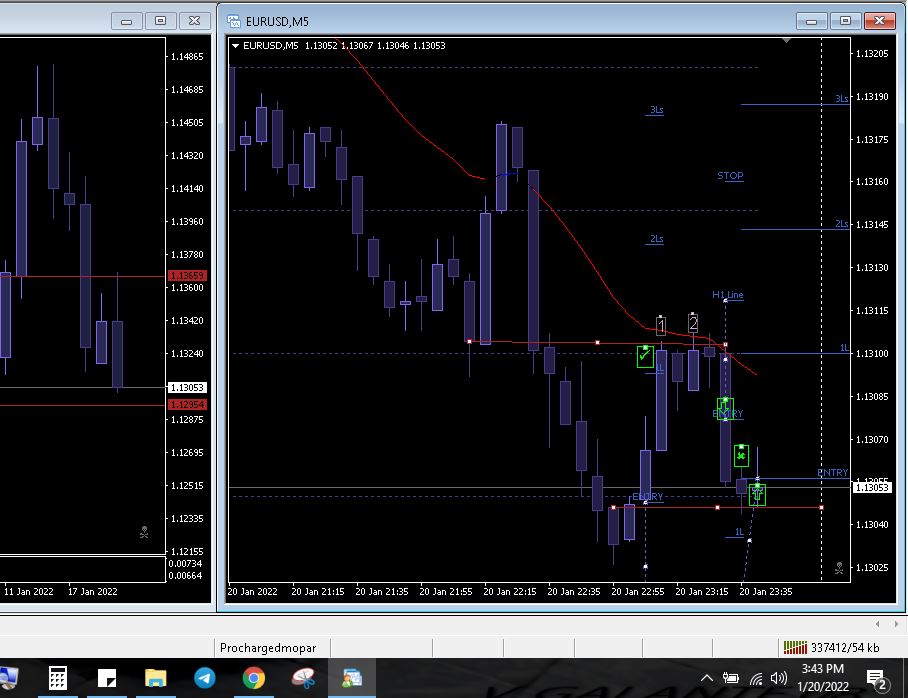Click the horizontal scroll right arrow

(x=896, y=624)
